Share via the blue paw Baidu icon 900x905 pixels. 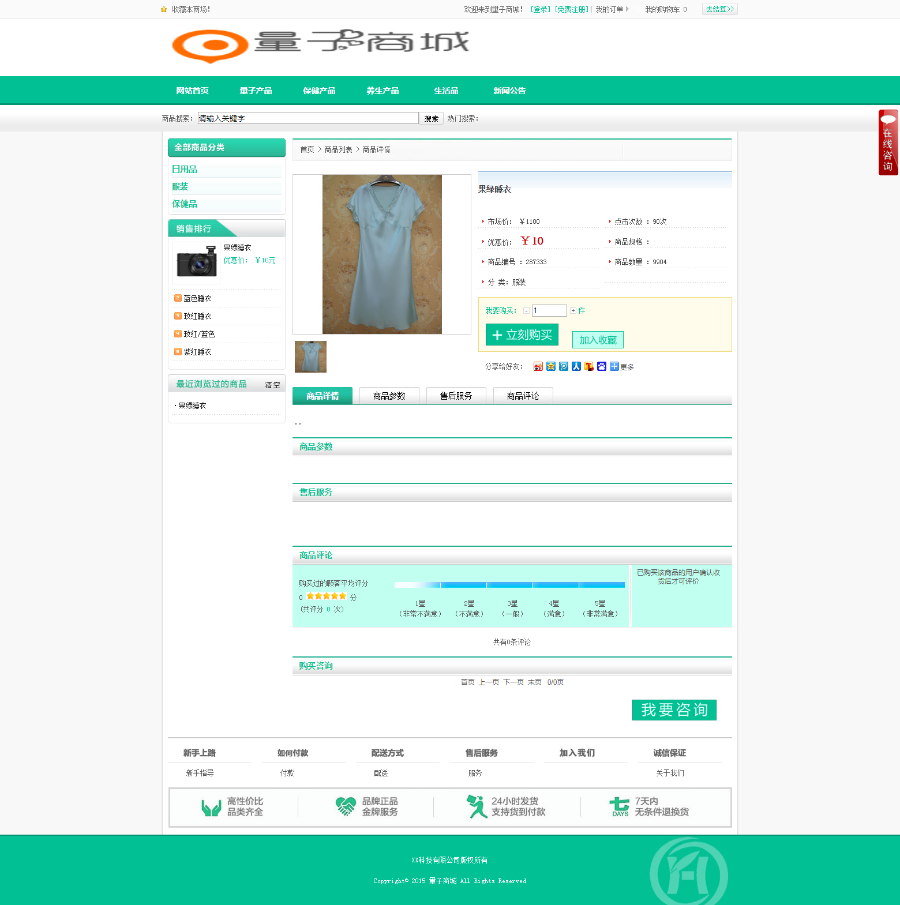tap(601, 367)
